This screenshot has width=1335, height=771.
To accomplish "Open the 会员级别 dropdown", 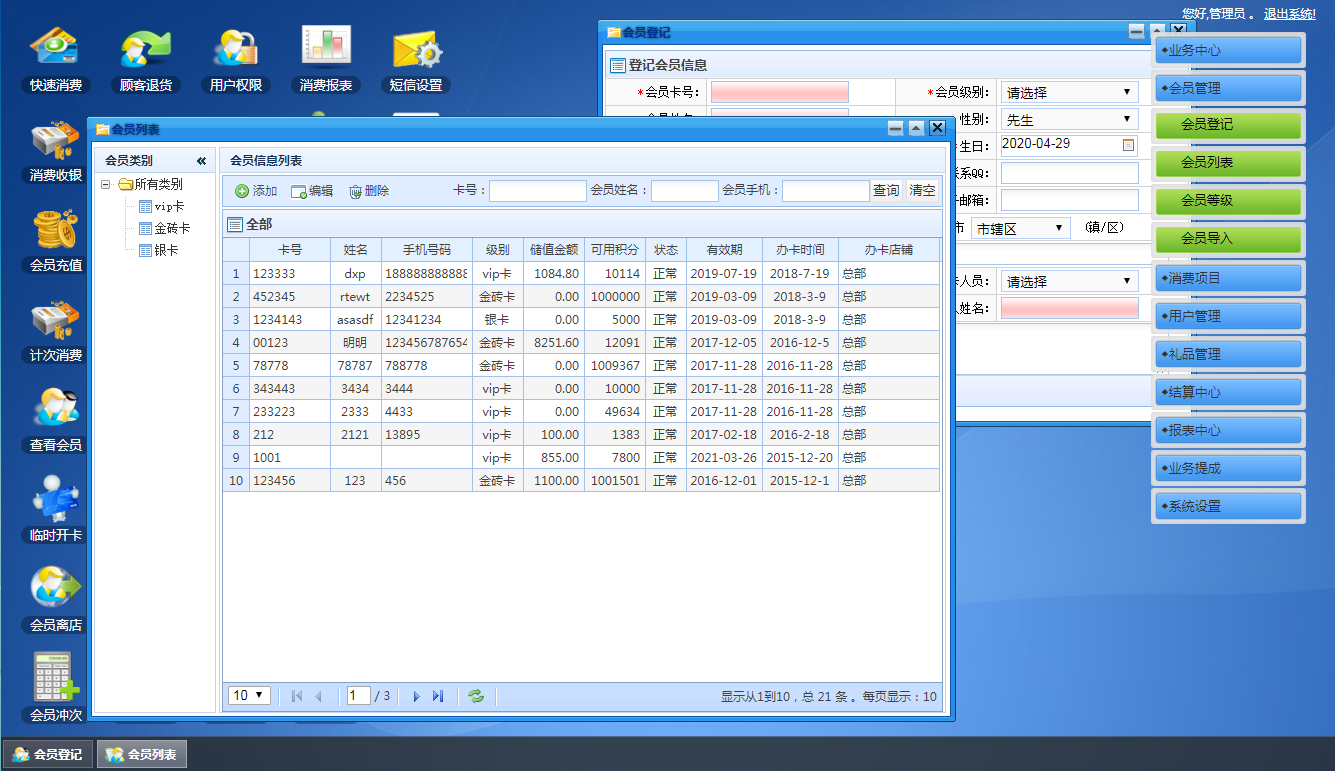I will pos(1070,93).
